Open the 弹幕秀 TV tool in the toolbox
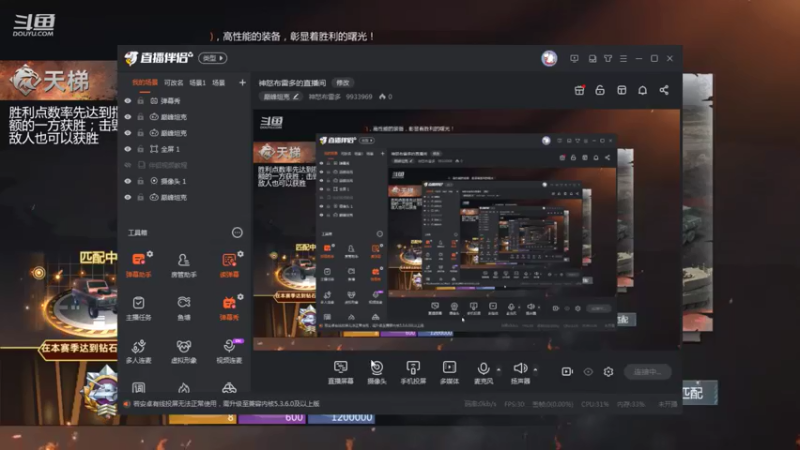This screenshot has width=800, height=450. click(229, 308)
